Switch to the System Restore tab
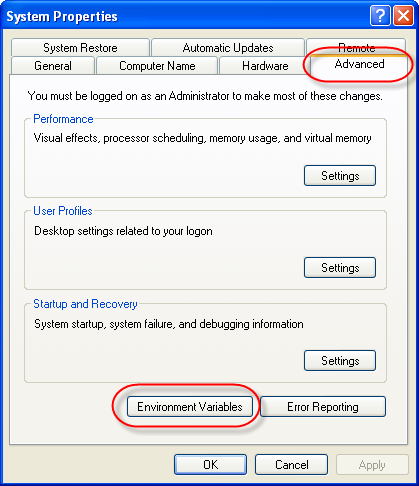419x486 pixels. click(x=80, y=48)
